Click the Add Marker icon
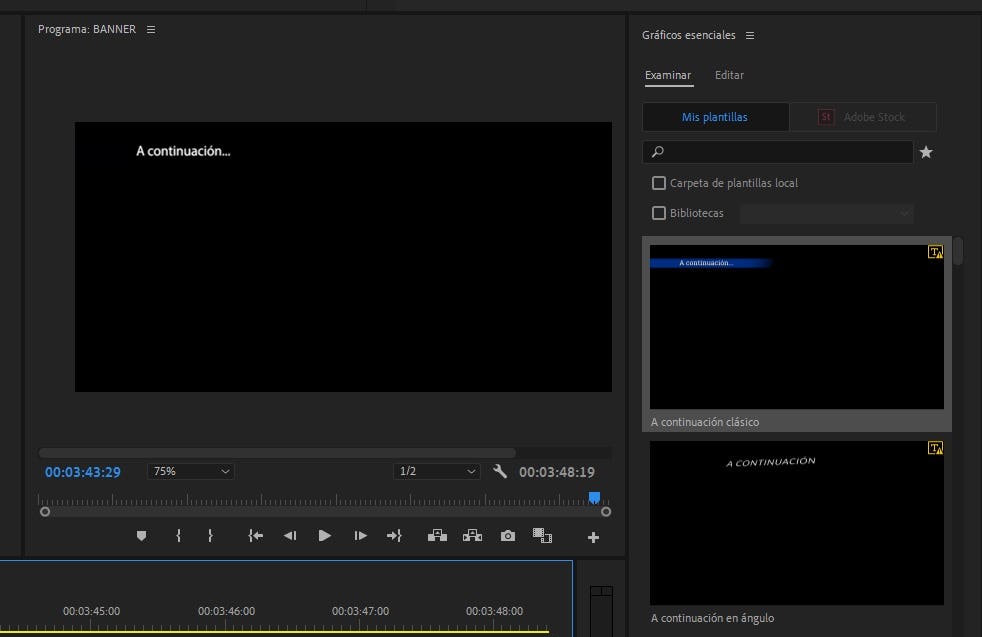The image size is (982, 637). click(141, 536)
